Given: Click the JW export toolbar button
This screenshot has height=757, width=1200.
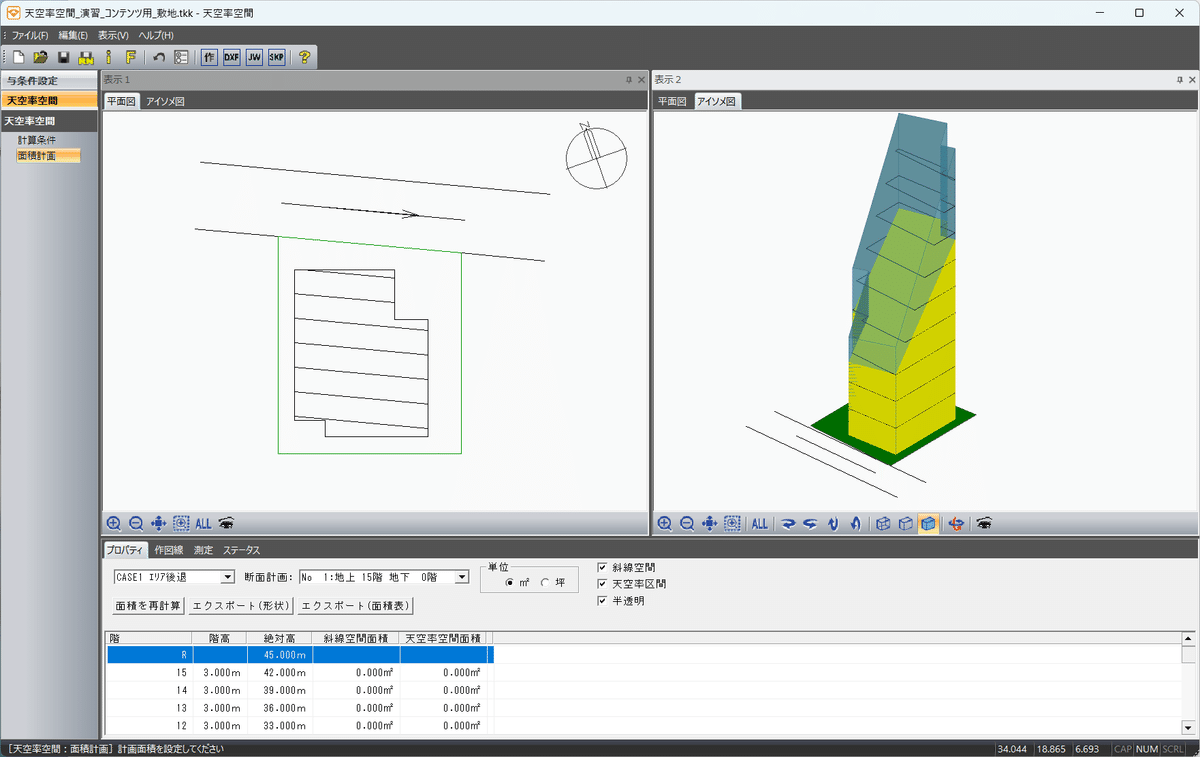Looking at the screenshot, I should (x=254, y=57).
